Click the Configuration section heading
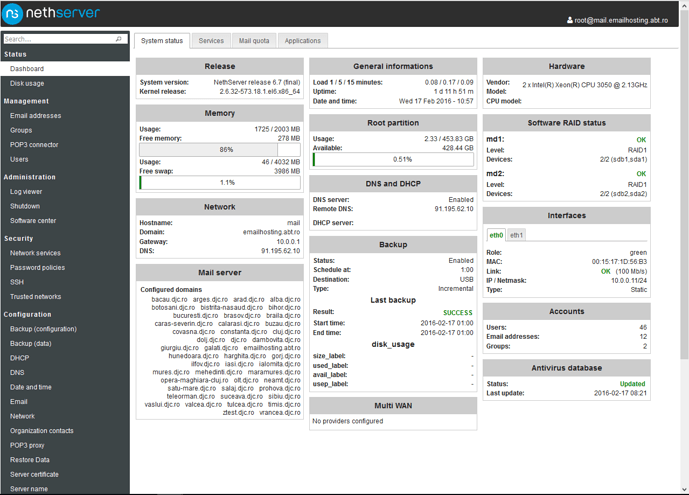 coord(27,314)
